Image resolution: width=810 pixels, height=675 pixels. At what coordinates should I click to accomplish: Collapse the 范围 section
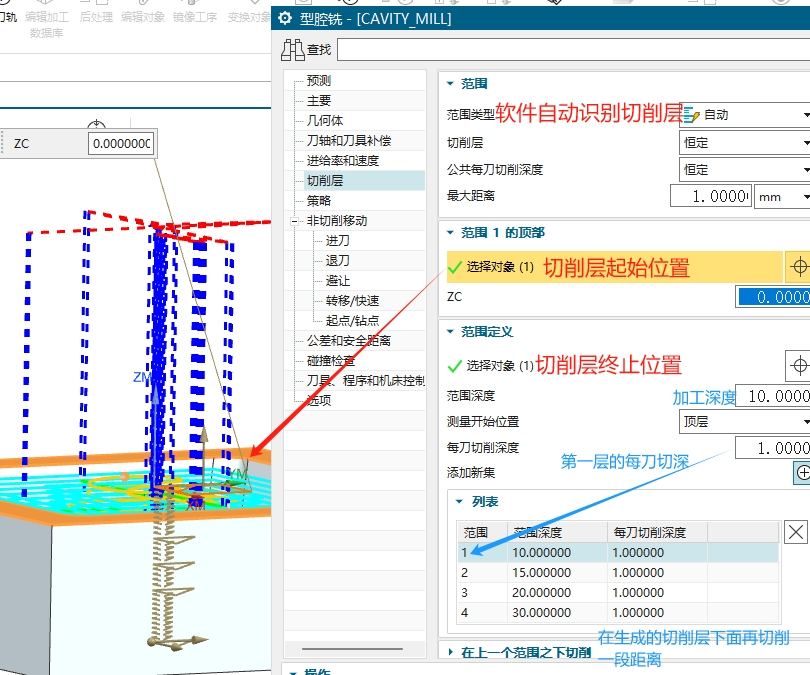pos(450,84)
